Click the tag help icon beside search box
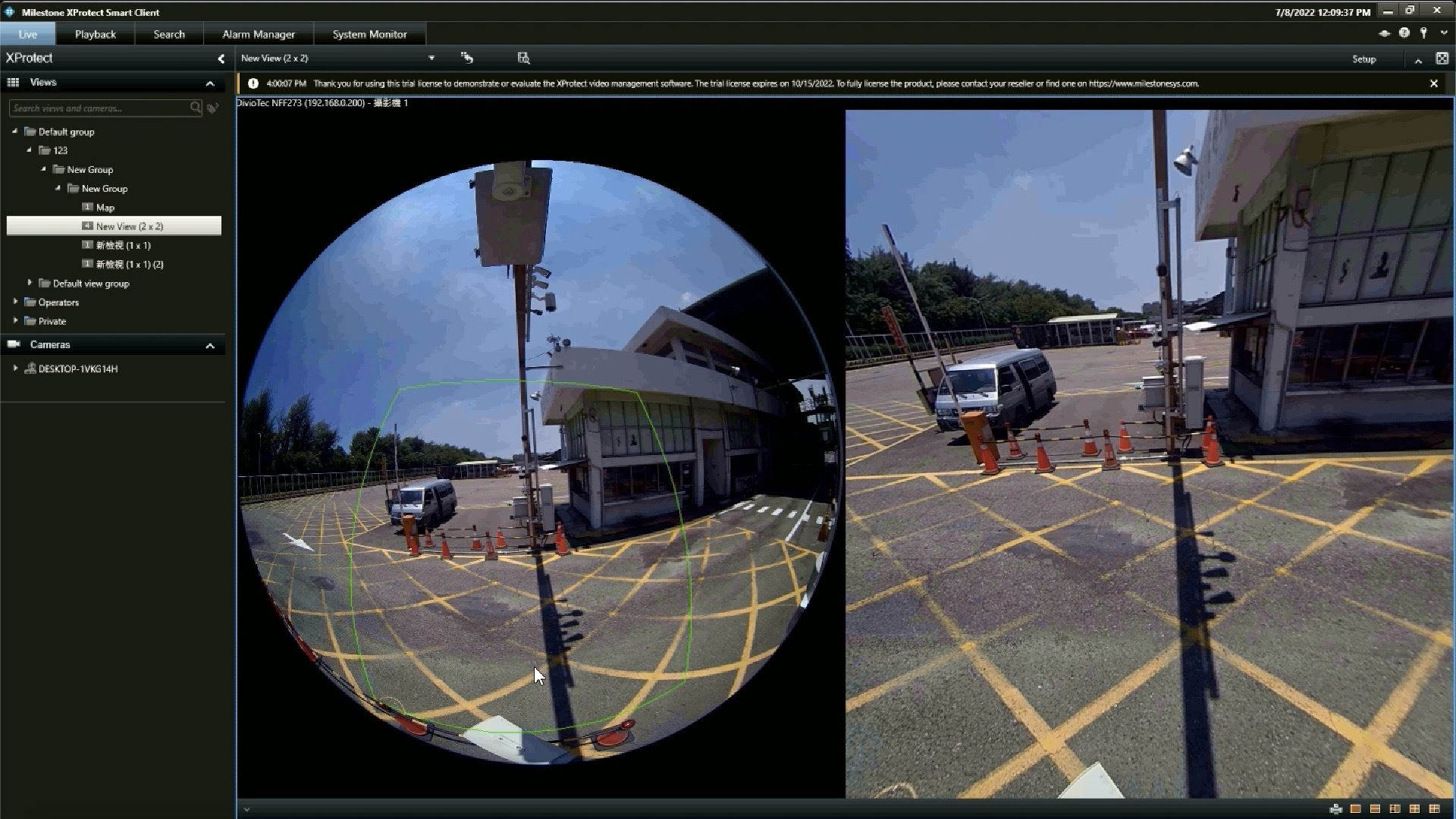This screenshot has width=1456, height=819. [x=213, y=108]
